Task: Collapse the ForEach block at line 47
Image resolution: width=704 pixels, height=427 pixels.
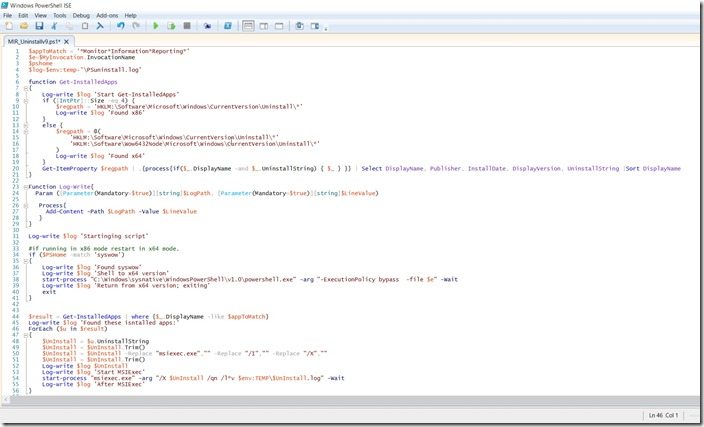Action: pyautogui.click(x=26, y=335)
